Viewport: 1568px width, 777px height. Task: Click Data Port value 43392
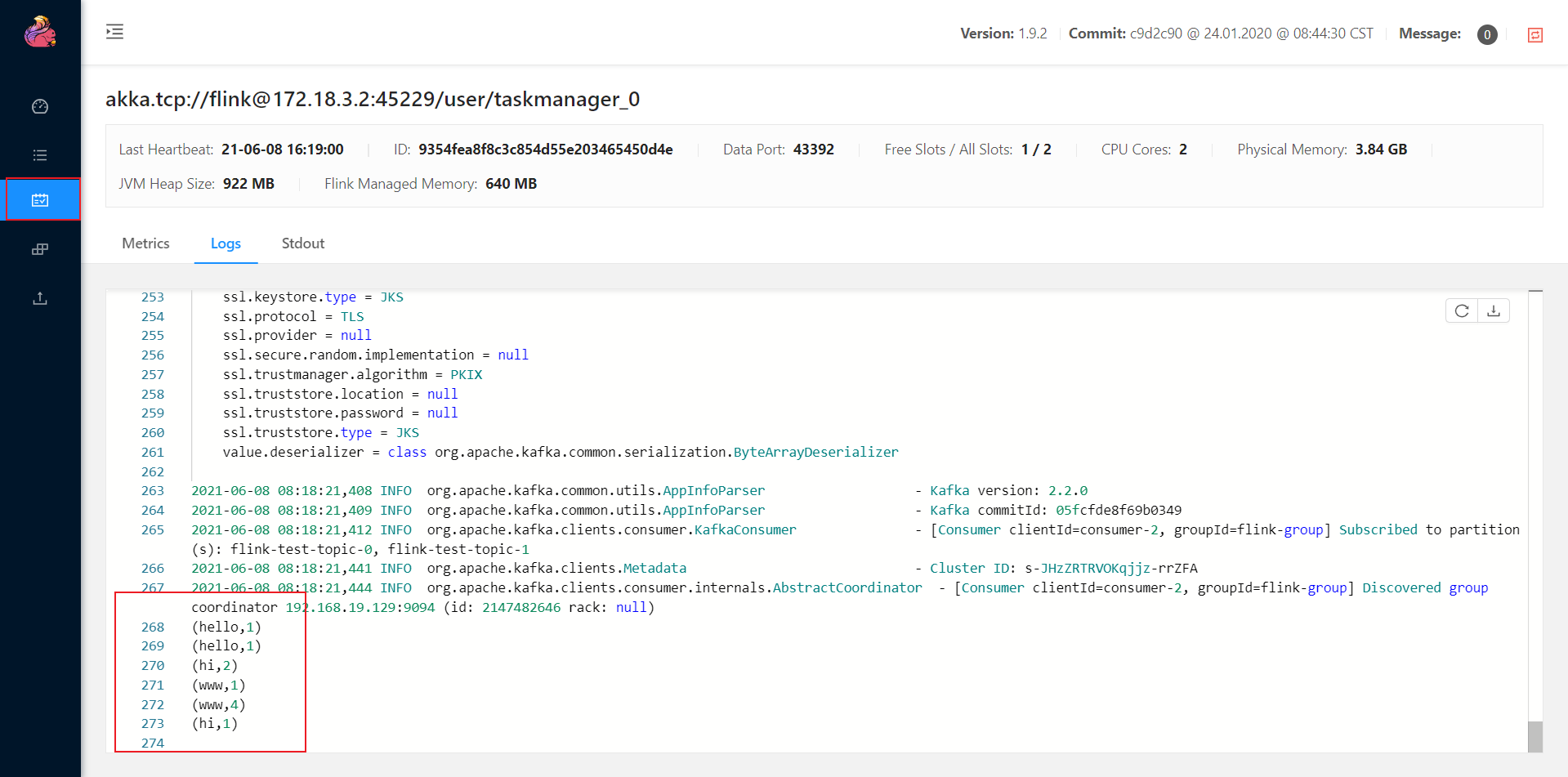tap(814, 150)
